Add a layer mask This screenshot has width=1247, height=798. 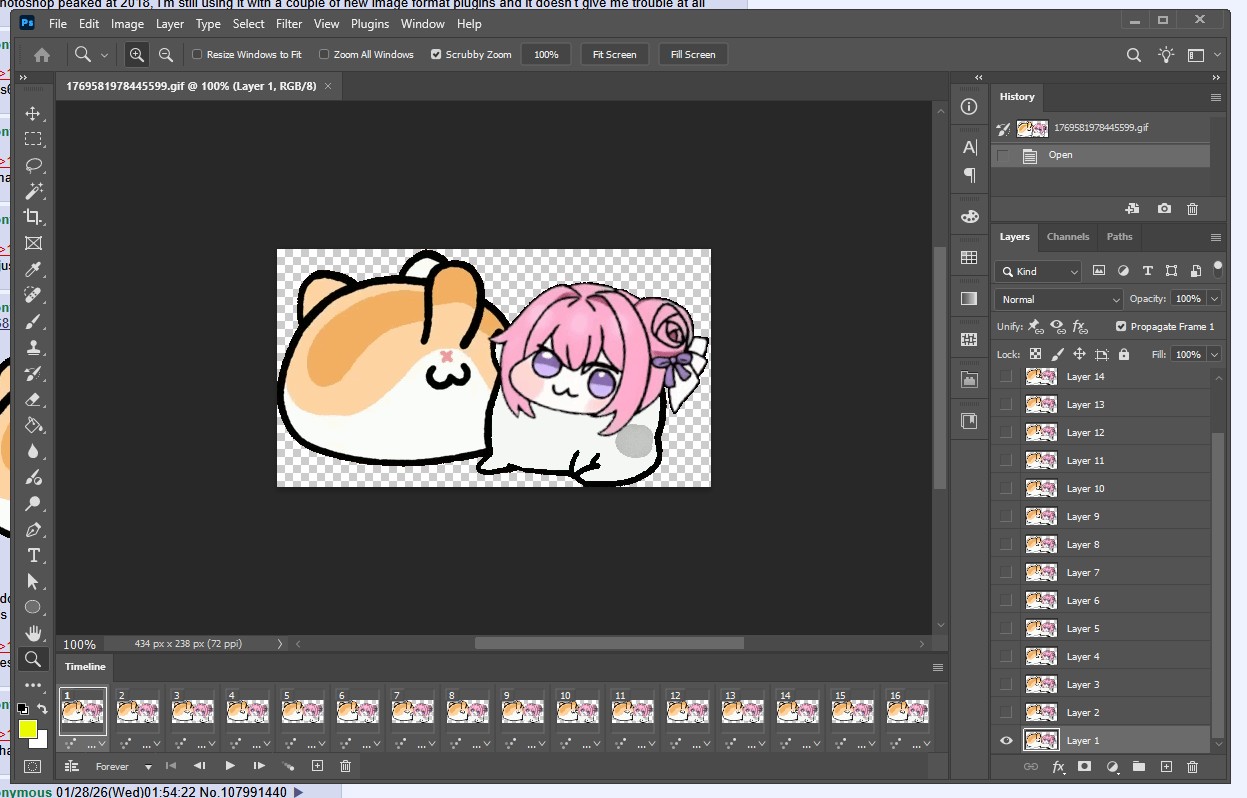click(x=1085, y=767)
